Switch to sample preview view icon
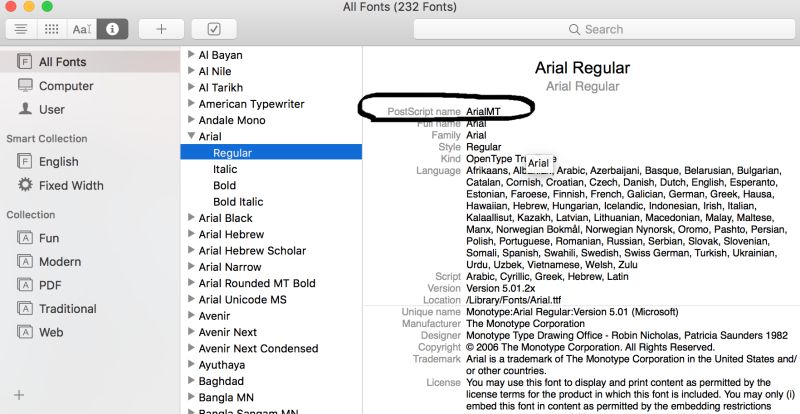Screen dimensions: 800x414 point(21,29)
